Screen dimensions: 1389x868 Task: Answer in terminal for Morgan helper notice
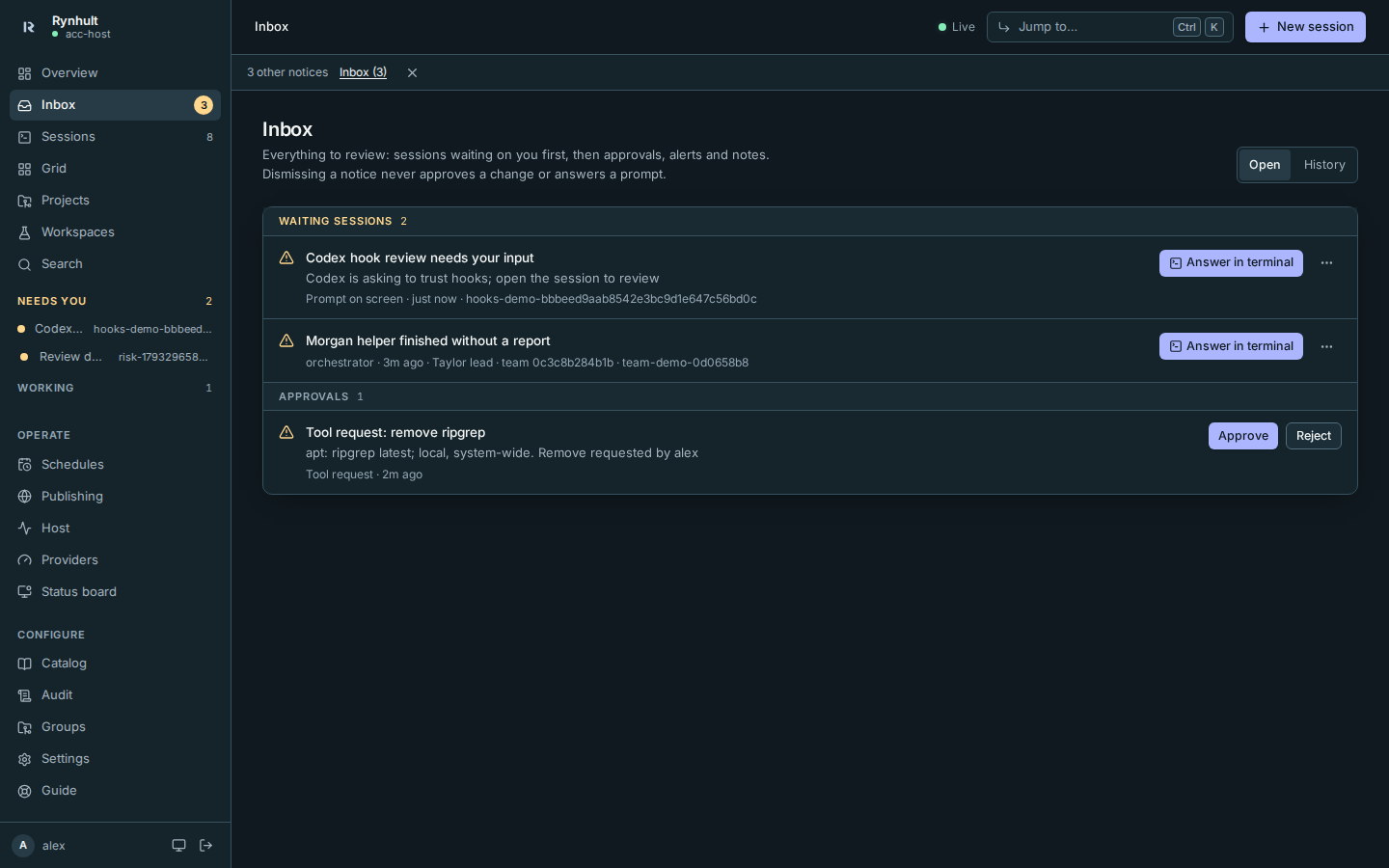(1231, 346)
